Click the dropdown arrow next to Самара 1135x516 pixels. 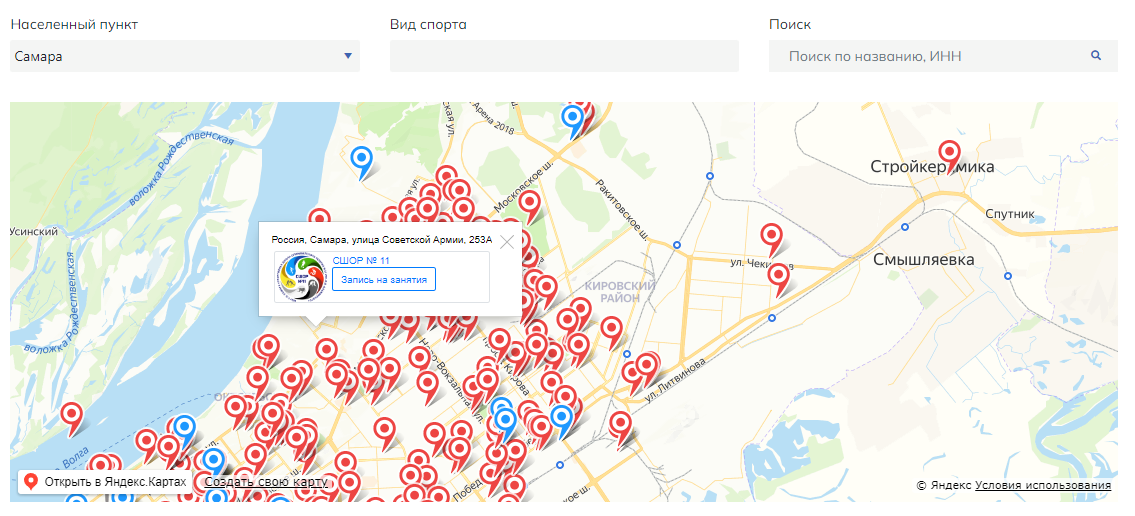pos(348,56)
